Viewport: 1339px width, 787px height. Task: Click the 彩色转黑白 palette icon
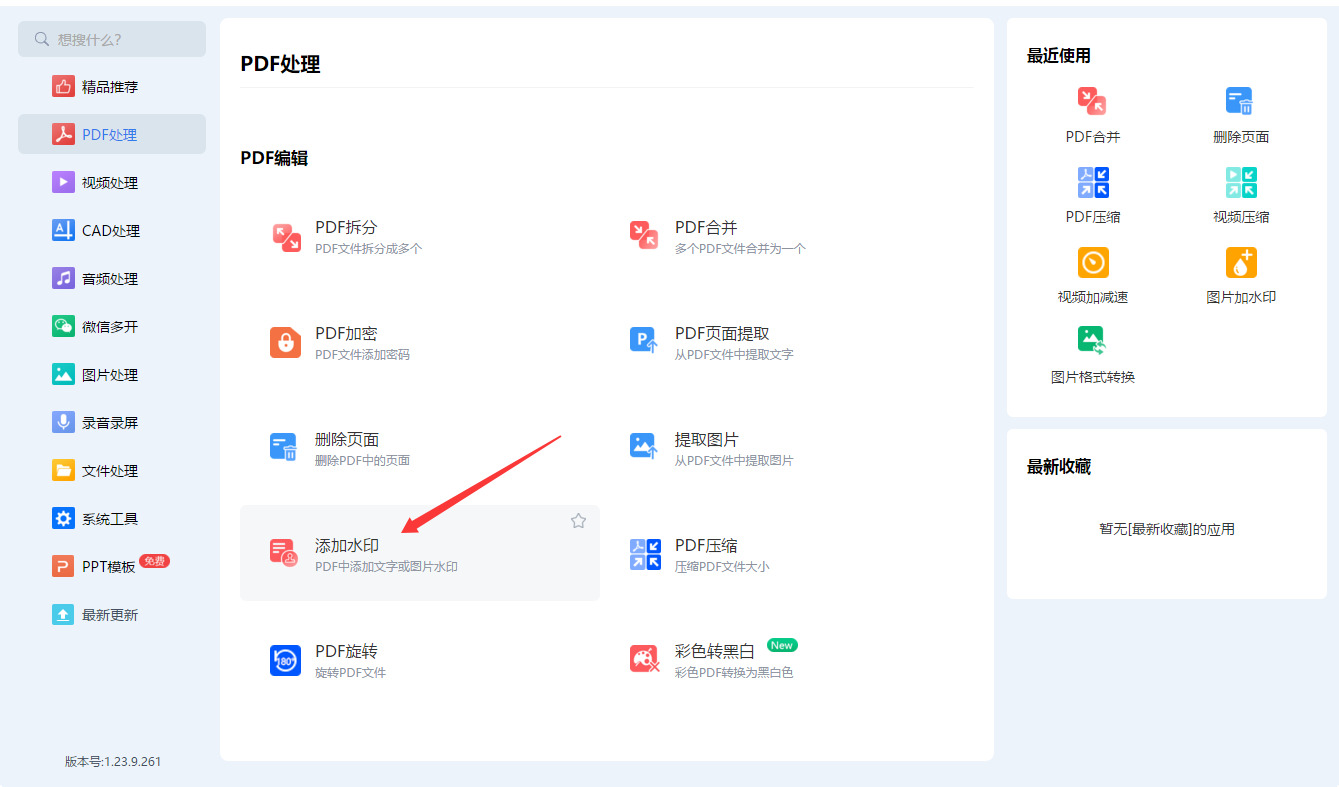[x=645, y=659]
